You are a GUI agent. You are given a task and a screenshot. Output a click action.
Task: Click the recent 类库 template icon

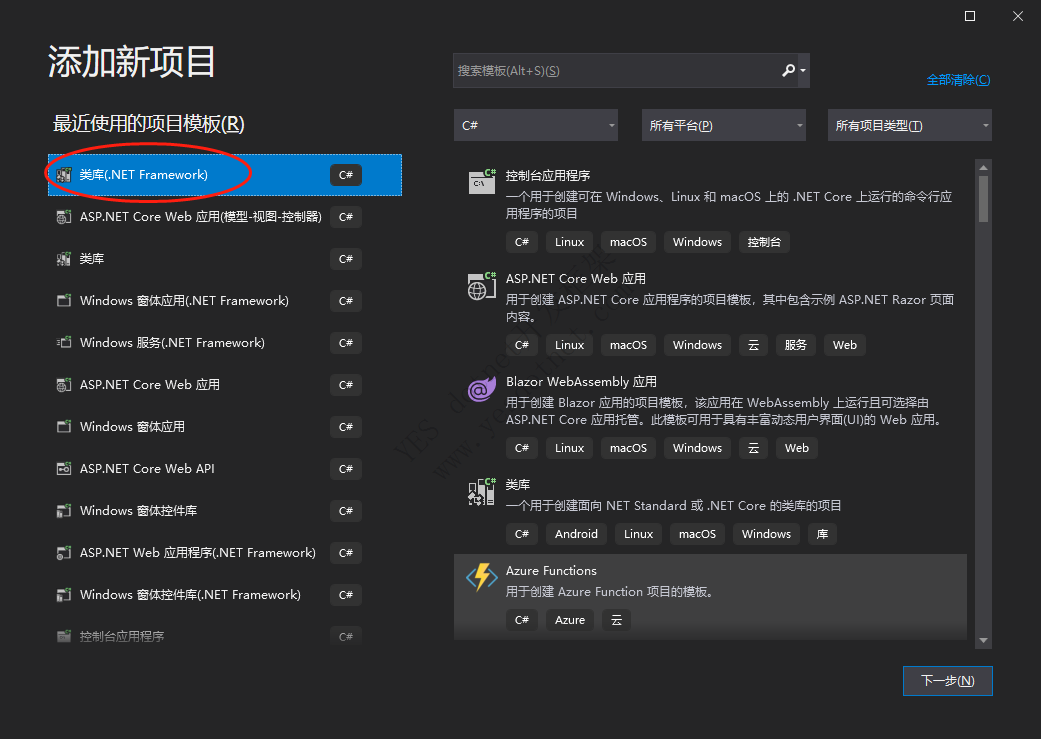point(64,259)
